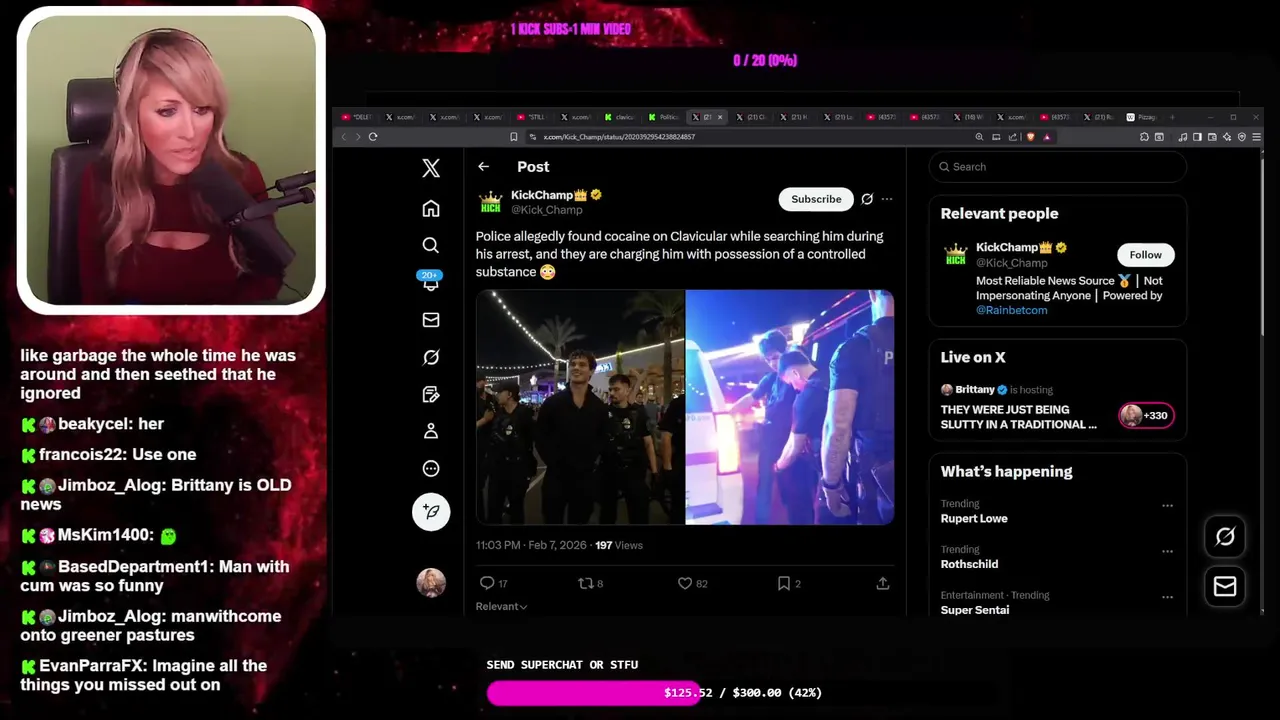The height and width of the screenshot is (720, 1280).
Task: Open Leo AI sparkle icon in toolbar
Action: [1227, 137]
